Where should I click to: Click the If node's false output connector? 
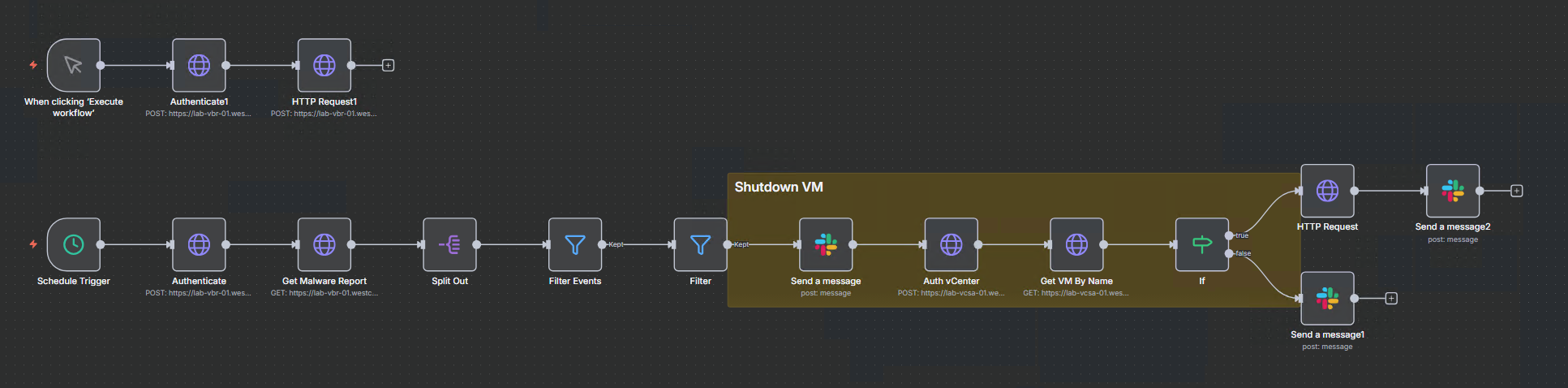tap(1229, 253)
